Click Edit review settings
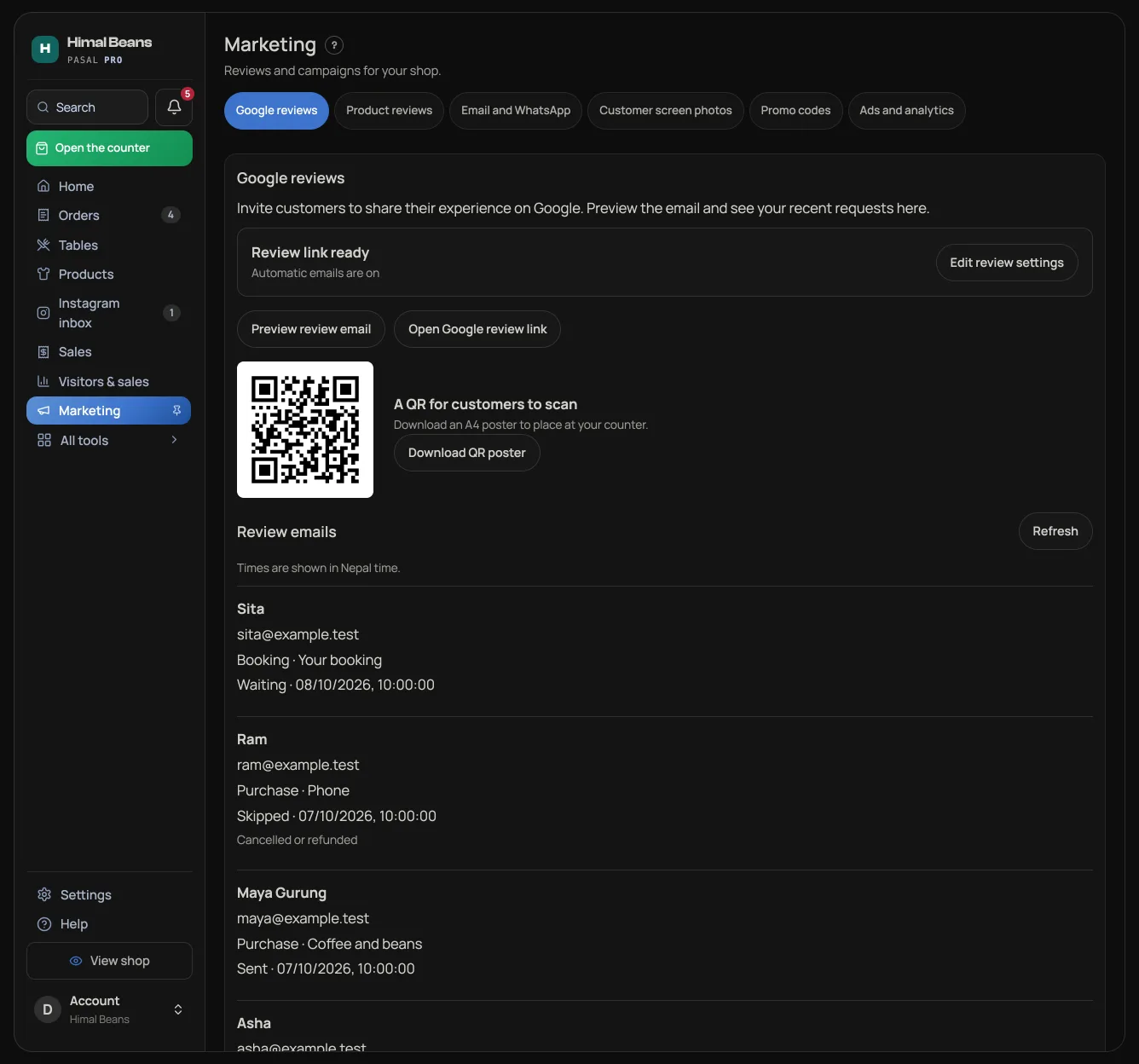Screen dimensions: 1139x1064 coord(1007,263)
